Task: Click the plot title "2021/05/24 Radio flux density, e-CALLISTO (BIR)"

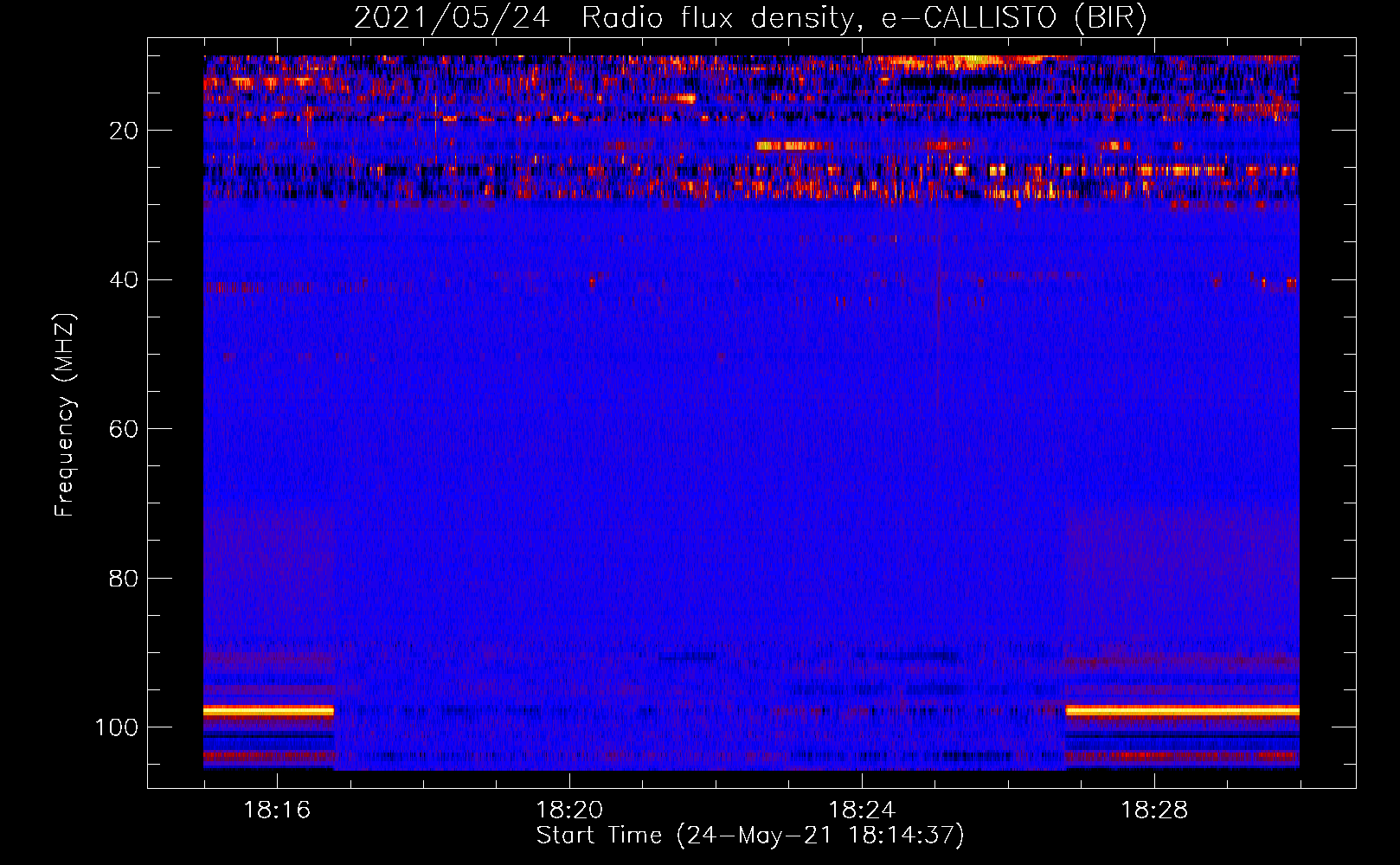Action: tap(751, 18)
